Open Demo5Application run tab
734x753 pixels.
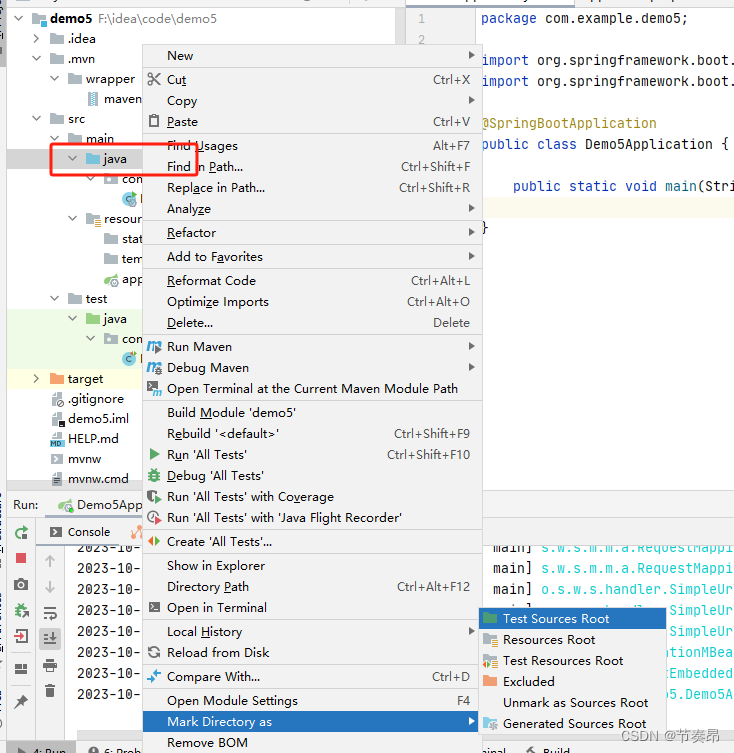(100, 505)
